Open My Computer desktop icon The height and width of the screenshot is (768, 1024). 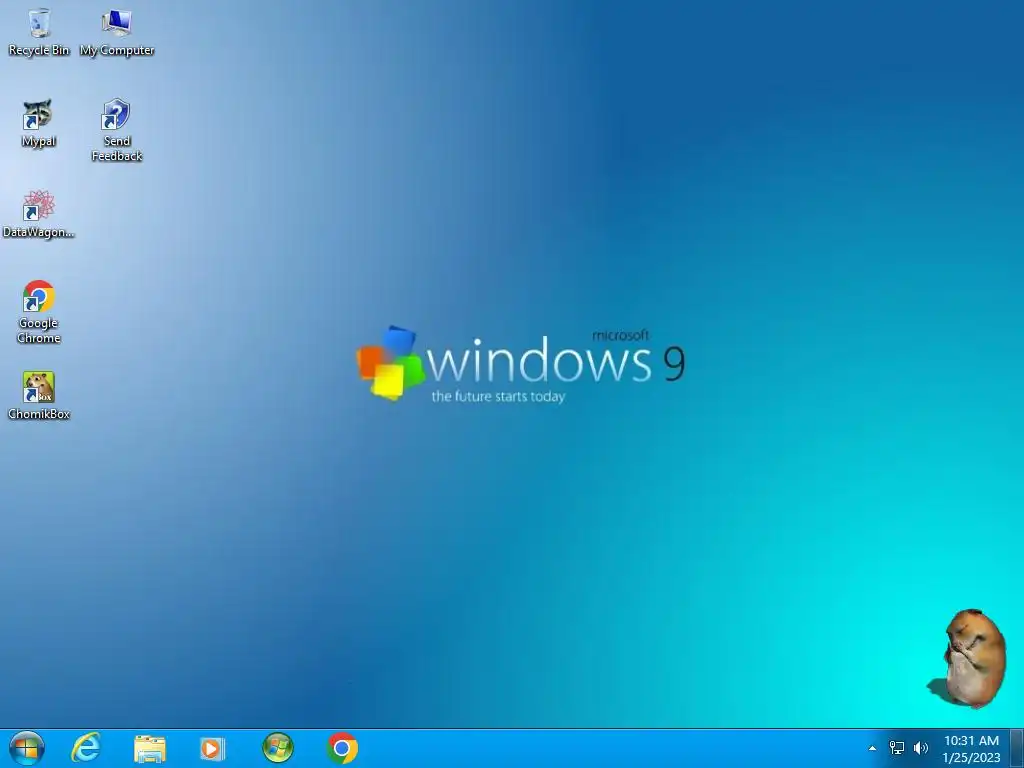(117, 32)
